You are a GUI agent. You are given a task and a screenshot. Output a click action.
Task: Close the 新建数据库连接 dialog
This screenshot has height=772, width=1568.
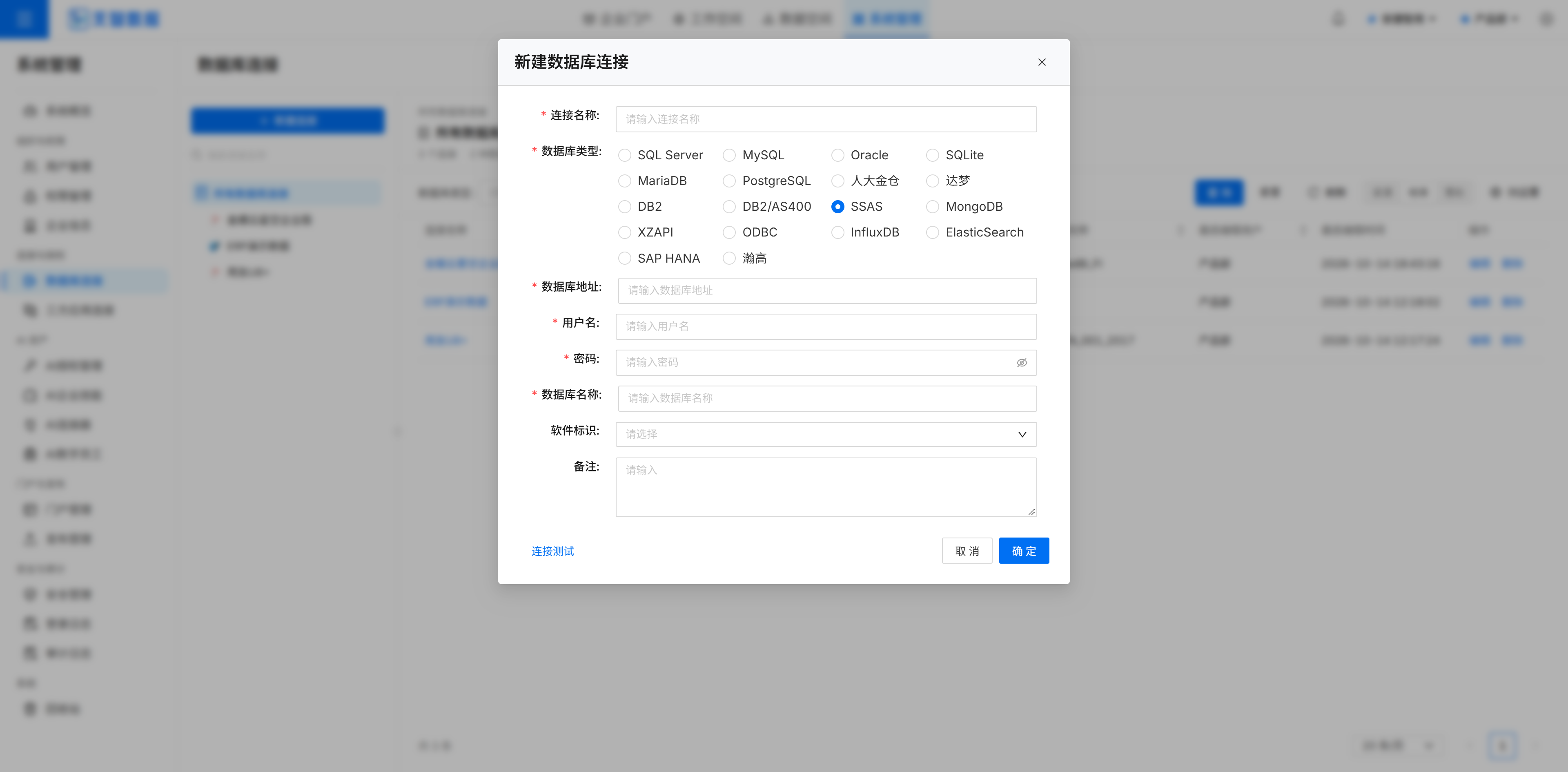click(1042, 62)
